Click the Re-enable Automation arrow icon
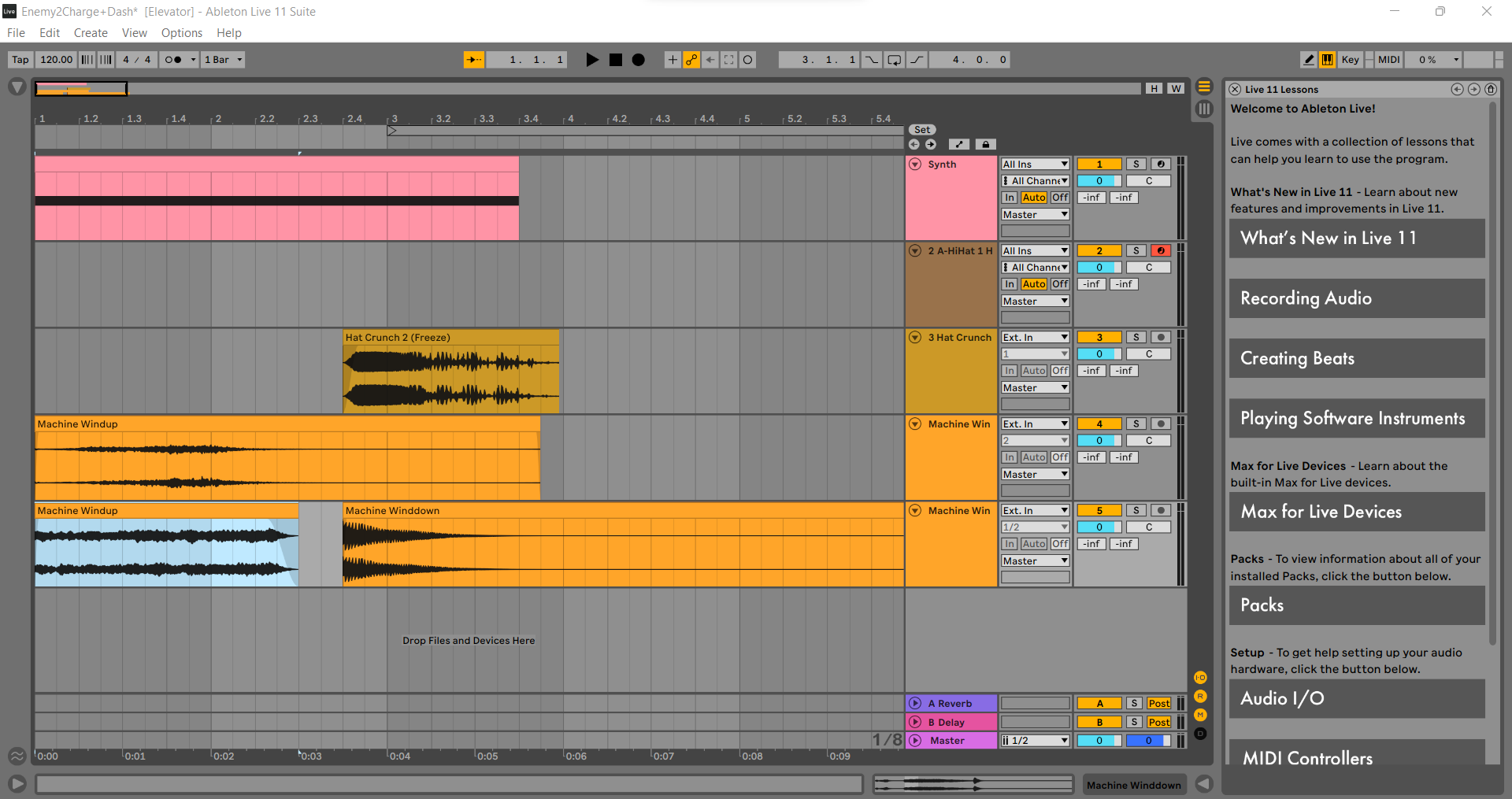1512x799 pixels. coord(710,60)
